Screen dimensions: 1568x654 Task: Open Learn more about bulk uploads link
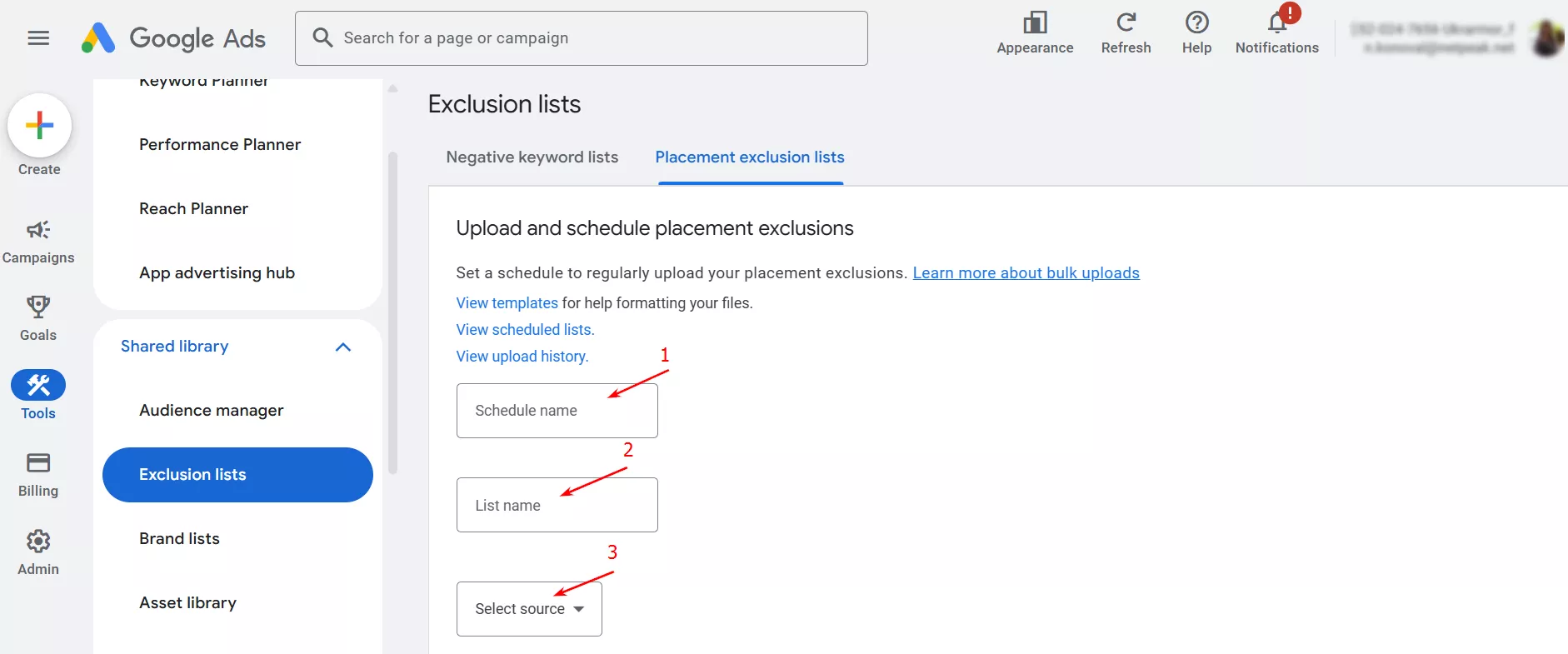point(1026,273)
